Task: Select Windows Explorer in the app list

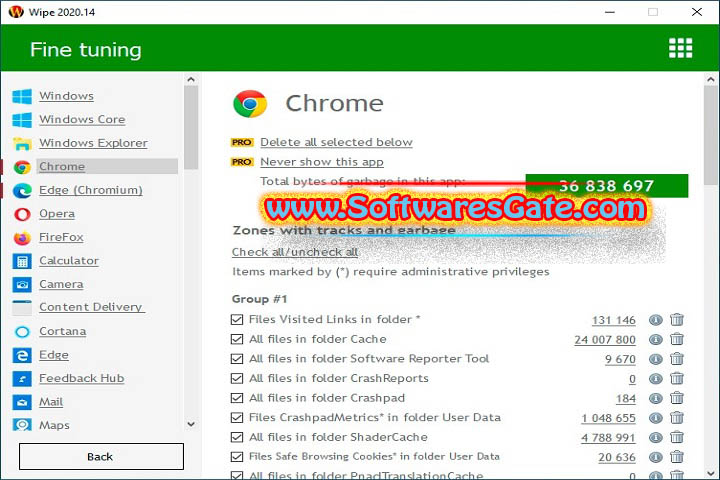Action: [x=93, y=143]
